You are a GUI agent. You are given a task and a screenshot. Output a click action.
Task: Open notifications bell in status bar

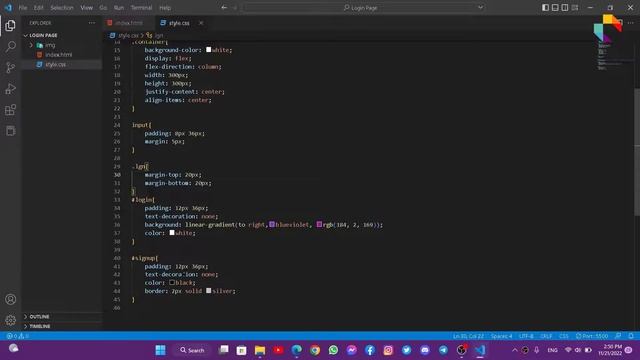coord(631,336)
